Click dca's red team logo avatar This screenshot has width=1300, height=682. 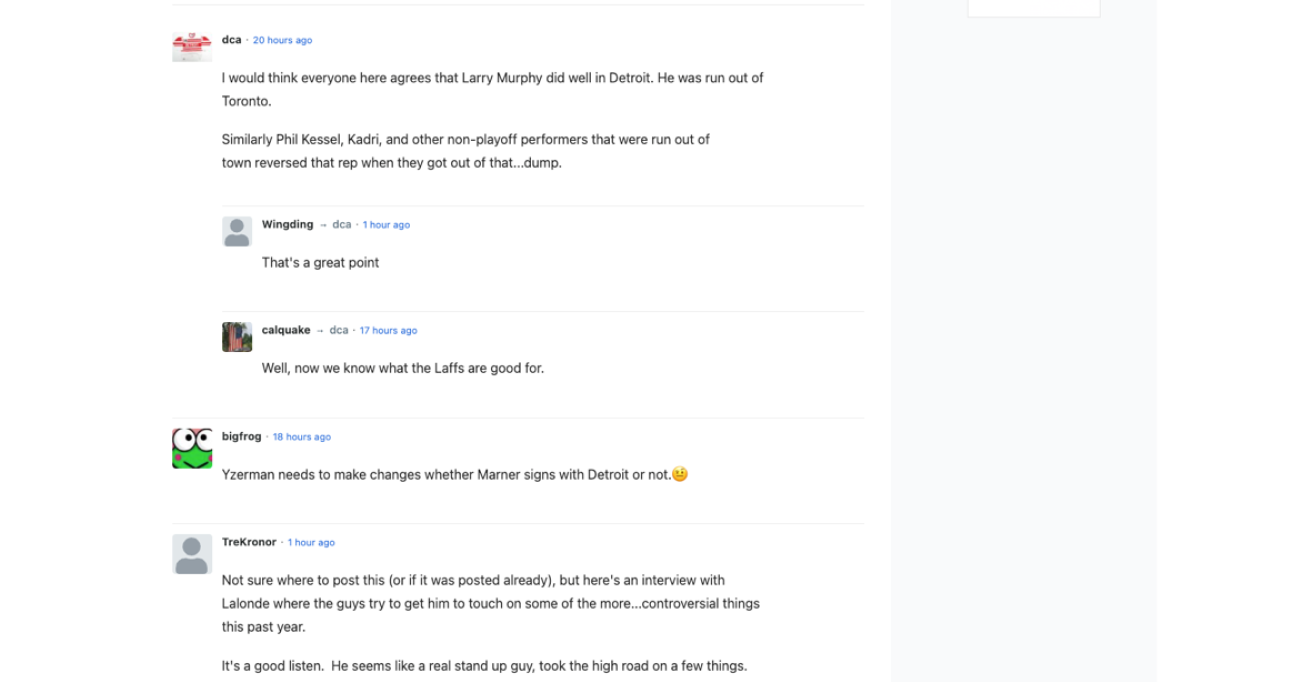(192, 45)
